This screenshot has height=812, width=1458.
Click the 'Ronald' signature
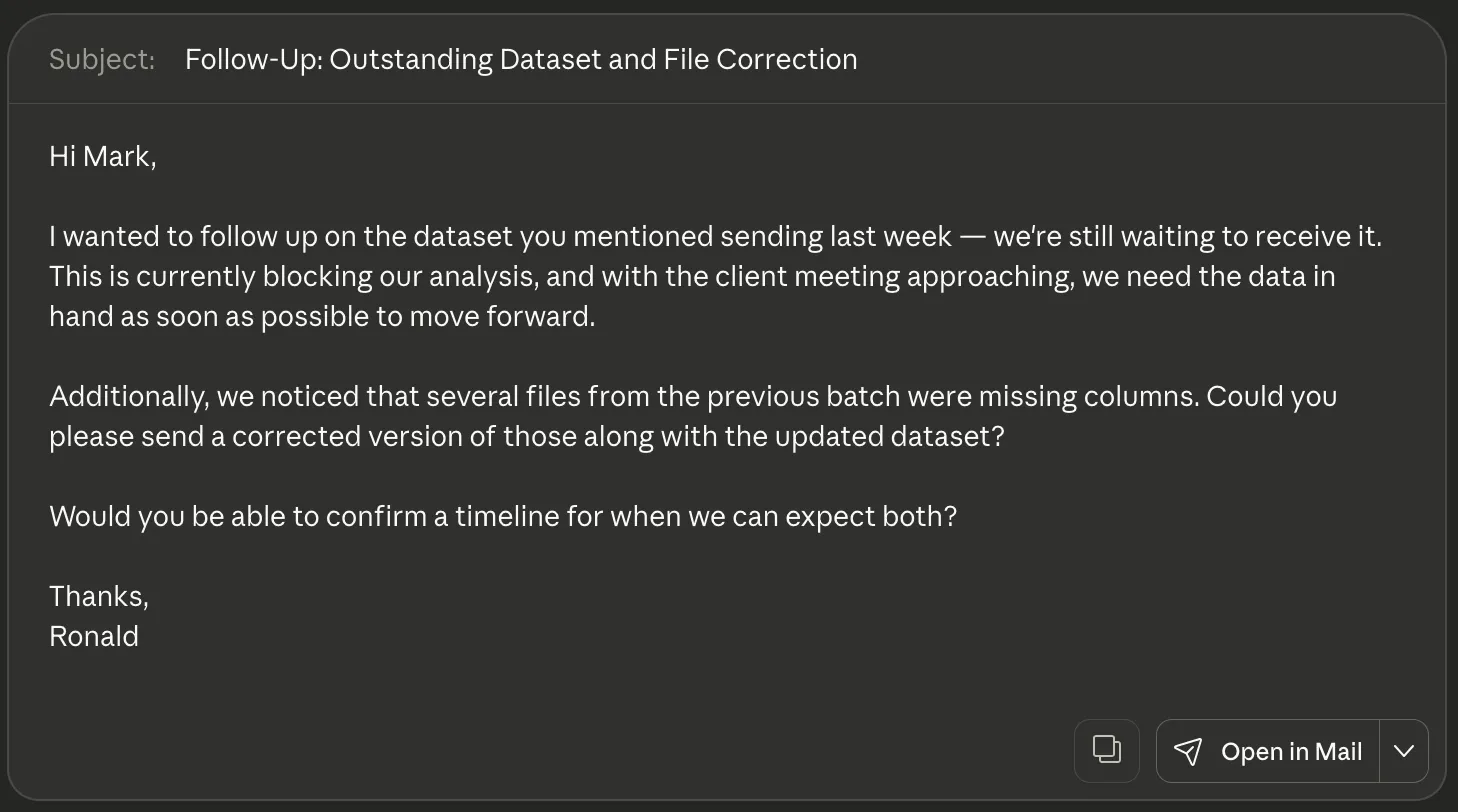tap(94, 637)
